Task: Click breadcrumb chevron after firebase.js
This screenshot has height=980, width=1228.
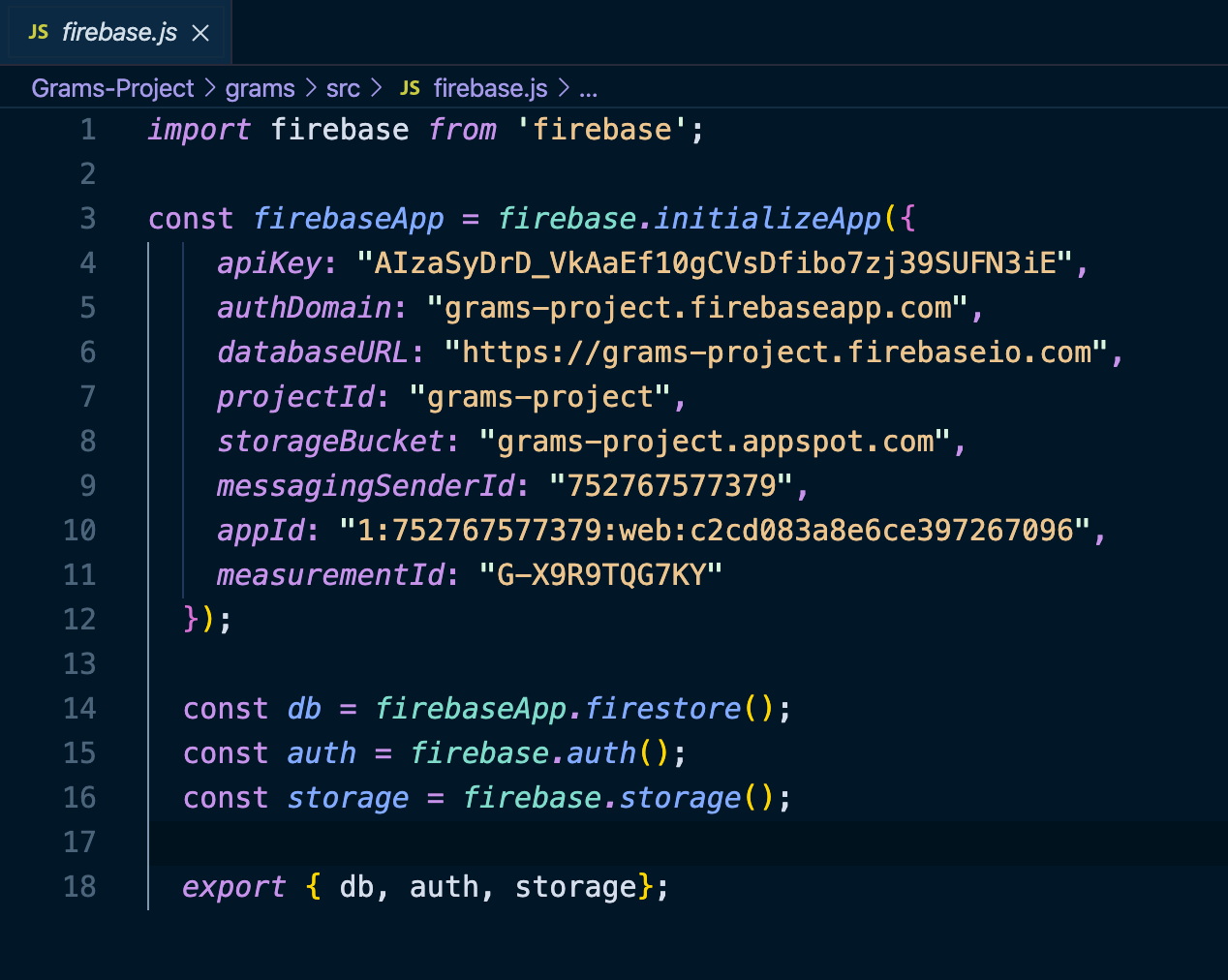Action: pyautogui.click(x=564, y=88)
